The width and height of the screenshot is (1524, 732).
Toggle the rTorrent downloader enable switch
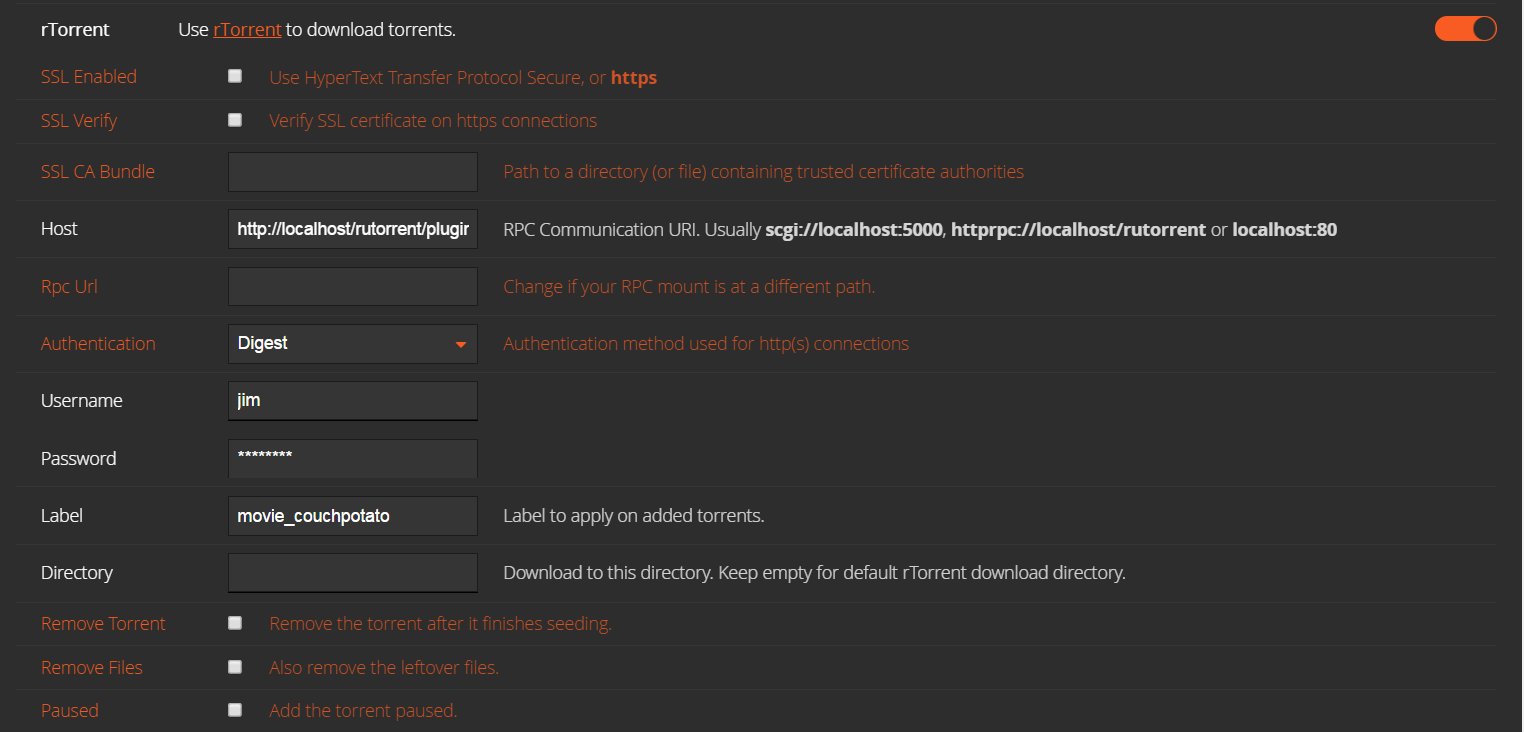(x=1465, y=29)
